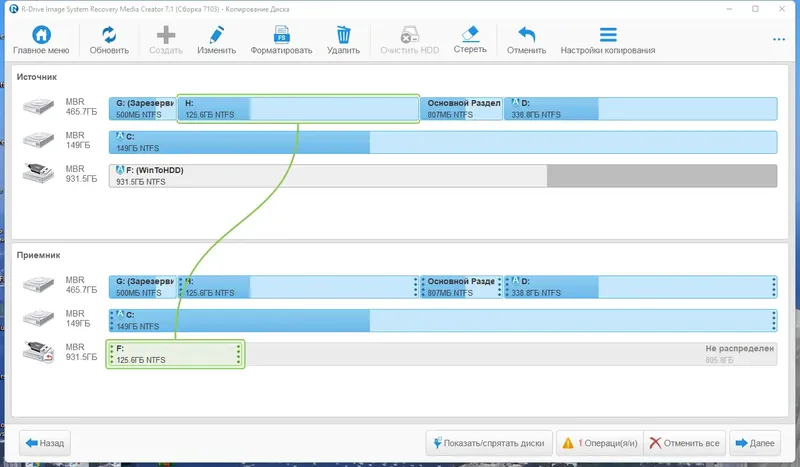
Task: Select destination Основной Раздел 807МБ partition
Action: [x=461, y=287]
